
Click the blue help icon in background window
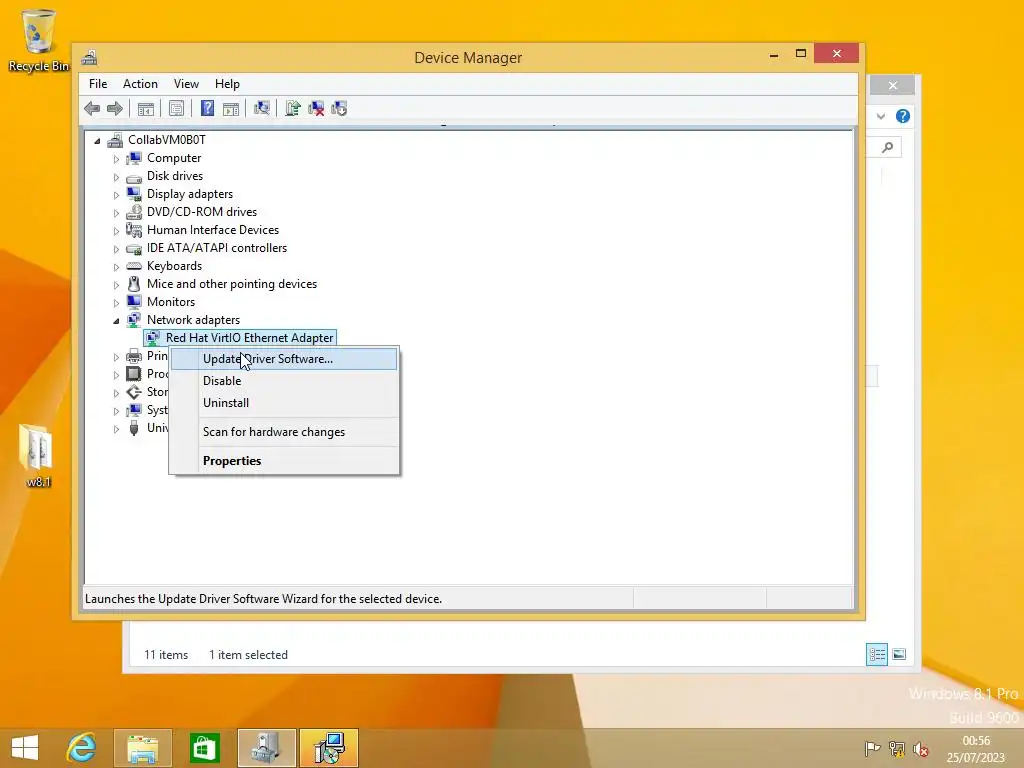pos(903,116)
